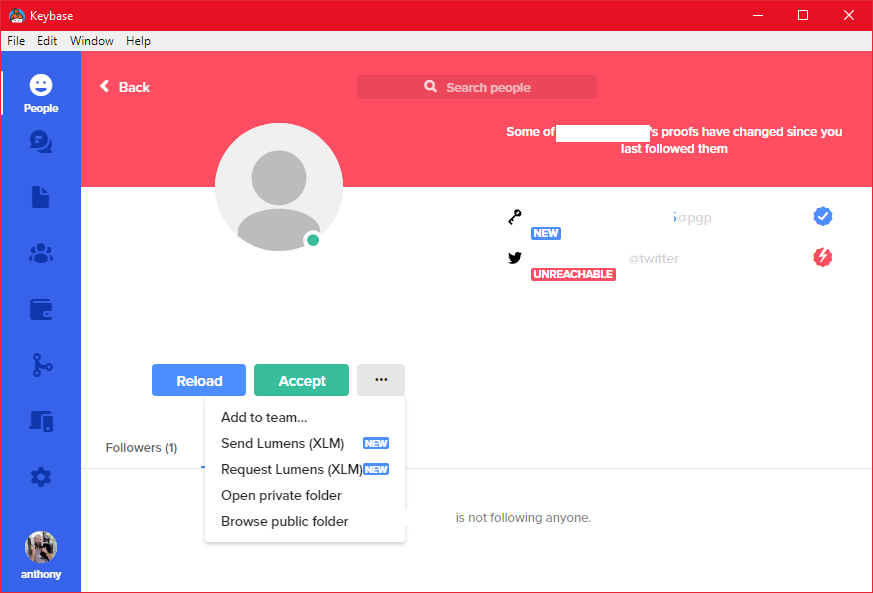Image resolution: width=873 pixels, height=593 pixels.
Task: Open the Settings gear in sidebar
Action: click(x=41, y=477)
